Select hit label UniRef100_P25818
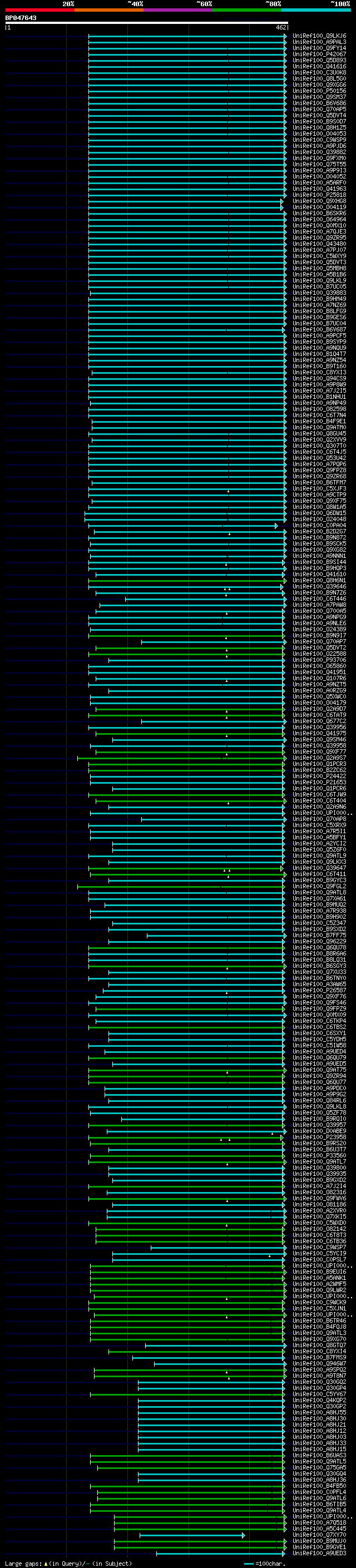 pyautogui.click(x=319, y=195)
